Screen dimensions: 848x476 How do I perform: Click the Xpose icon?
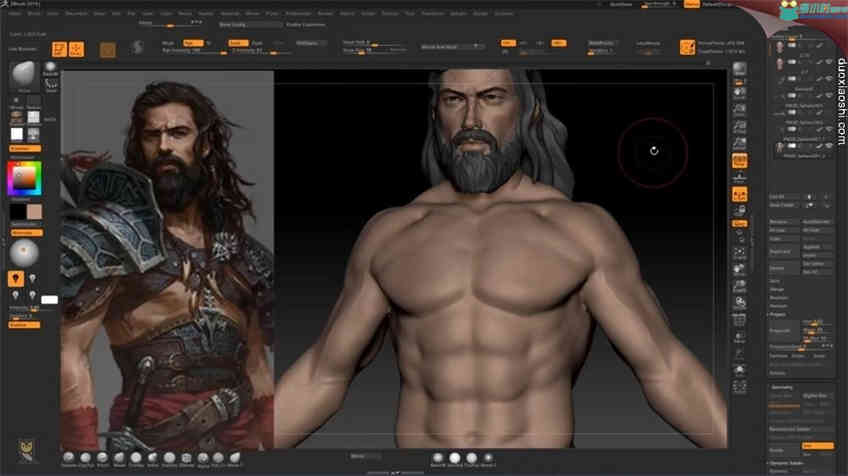740,386
